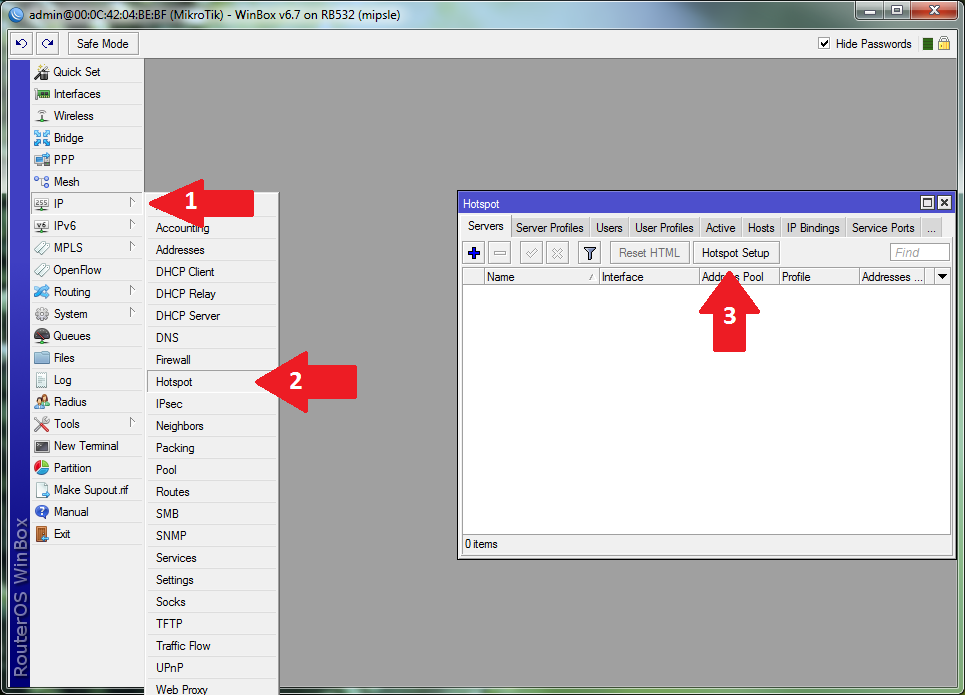This screenshot has height=695, width=965.
Task: Open Wireless from the sidebar
Action: click(x=73, y=116)
